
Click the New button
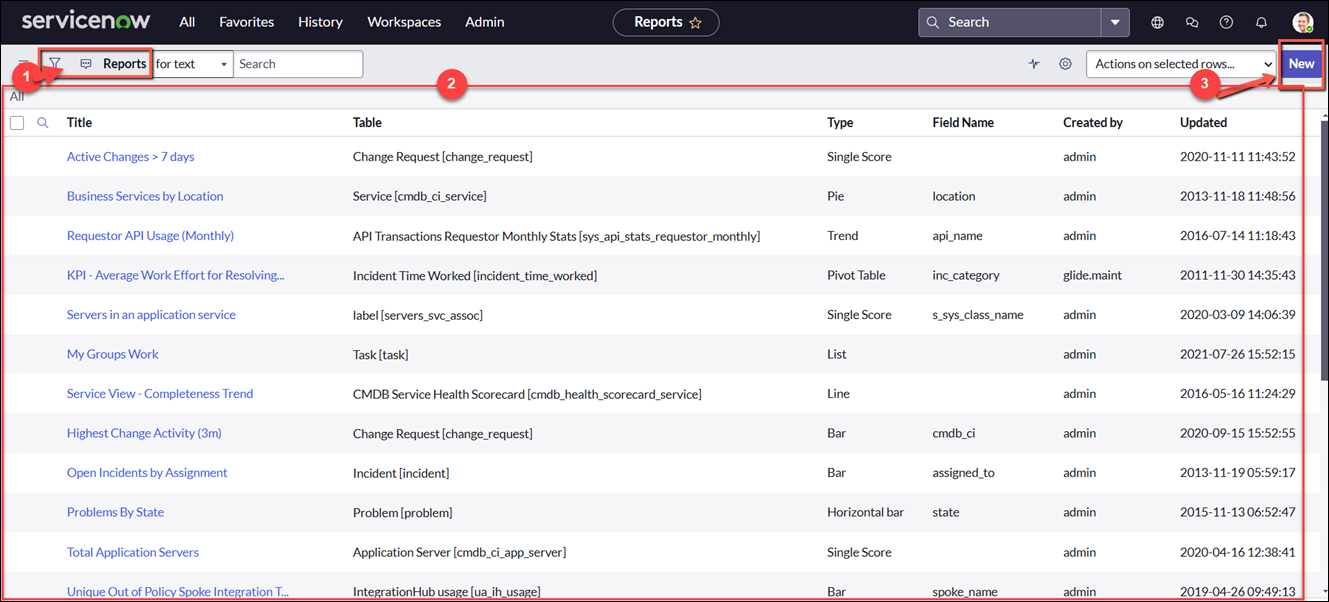point(1301,64)
